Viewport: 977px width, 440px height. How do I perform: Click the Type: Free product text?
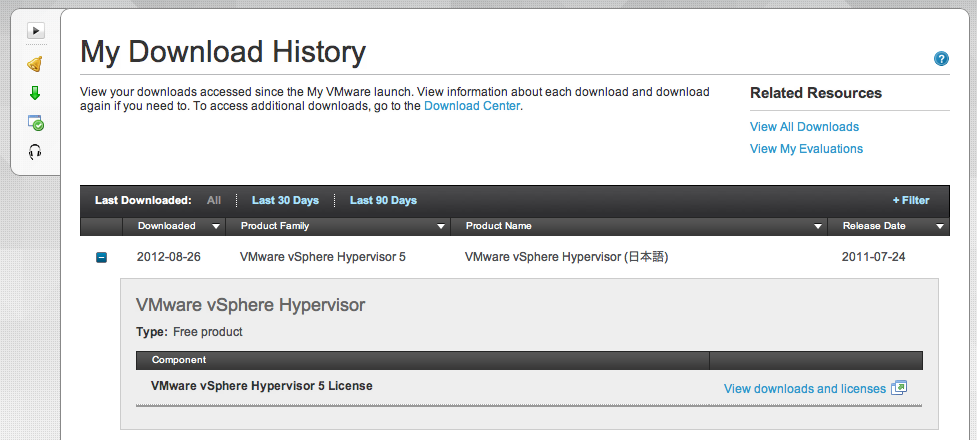189,332
